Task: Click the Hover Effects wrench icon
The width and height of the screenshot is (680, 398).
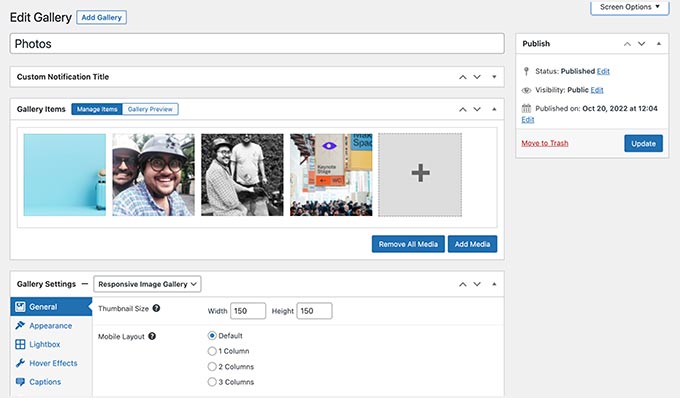Action: click(20, 363)
